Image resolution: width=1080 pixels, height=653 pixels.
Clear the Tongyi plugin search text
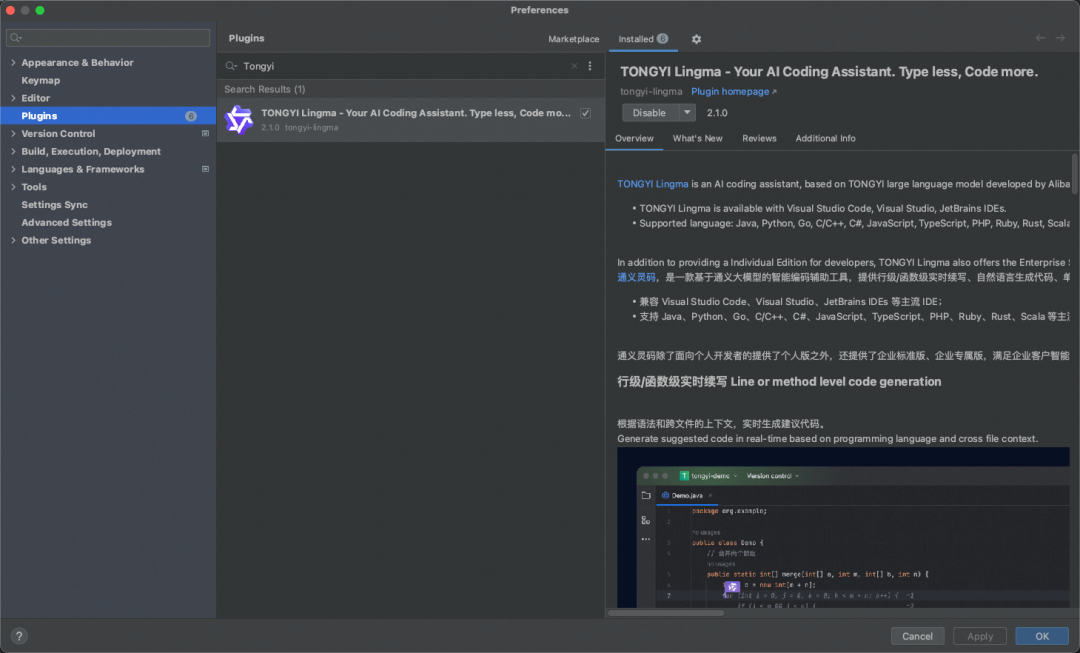pyautogui.click(x=574, y=66)
